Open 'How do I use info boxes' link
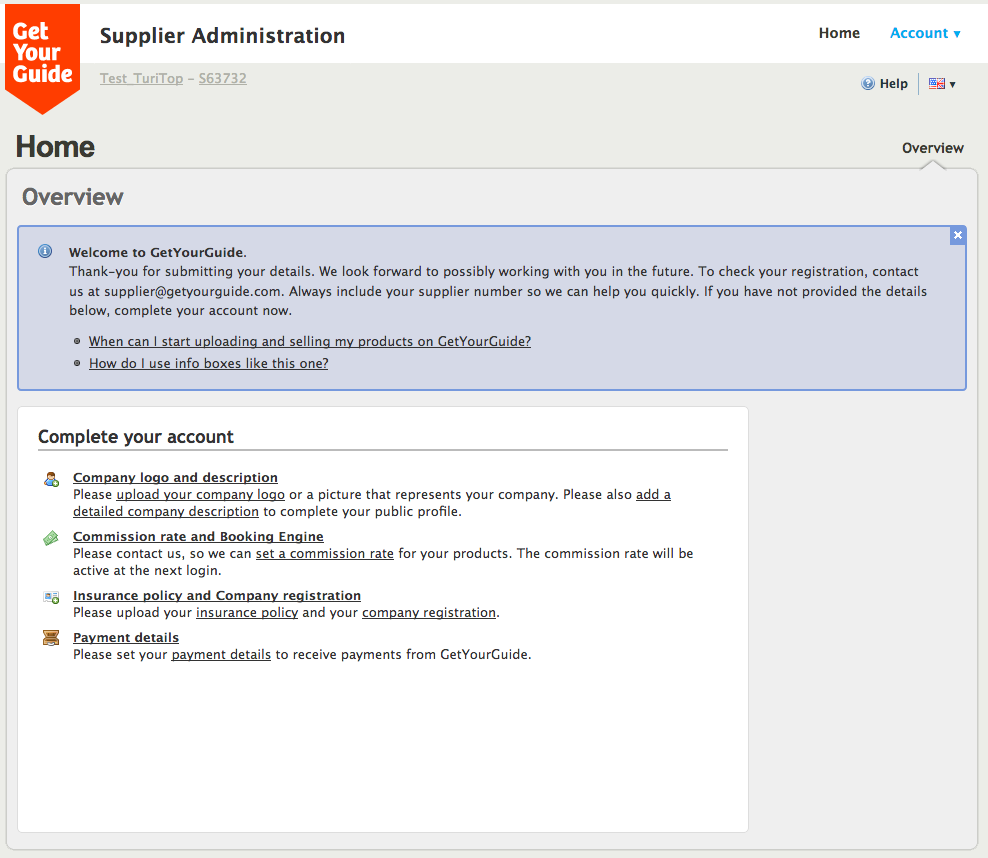The width and height of the screenshot is (988, 858). 208,363
